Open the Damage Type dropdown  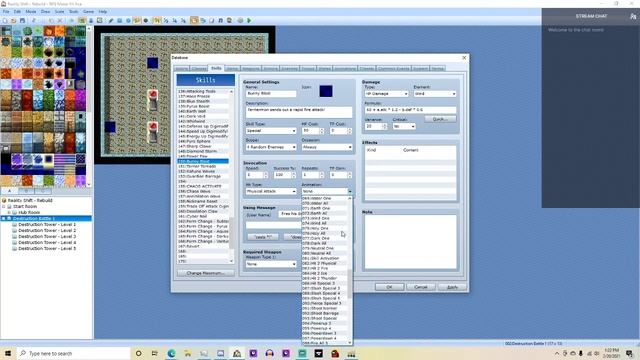(x=386, y=93)
